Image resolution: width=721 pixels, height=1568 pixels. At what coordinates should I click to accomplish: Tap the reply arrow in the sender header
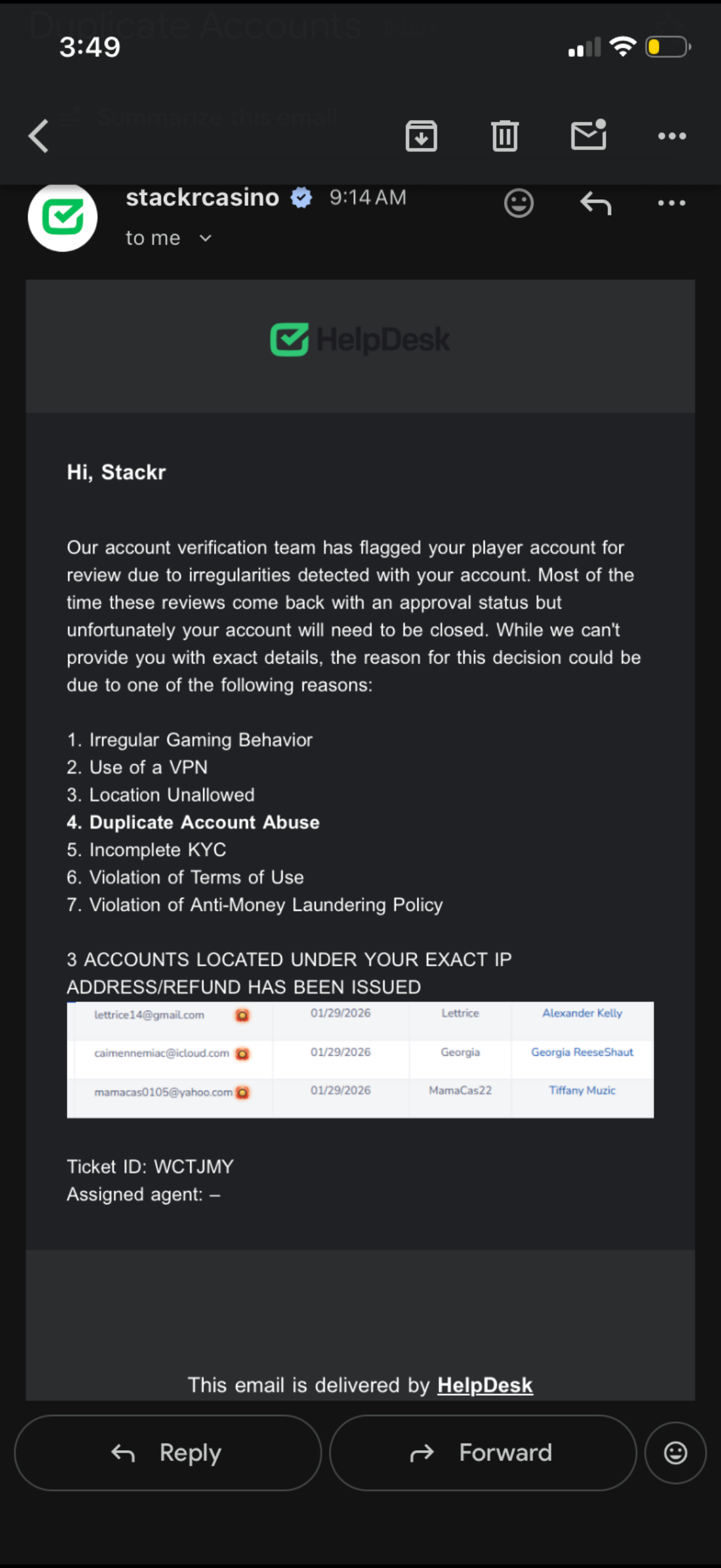(x=595, y=203)
